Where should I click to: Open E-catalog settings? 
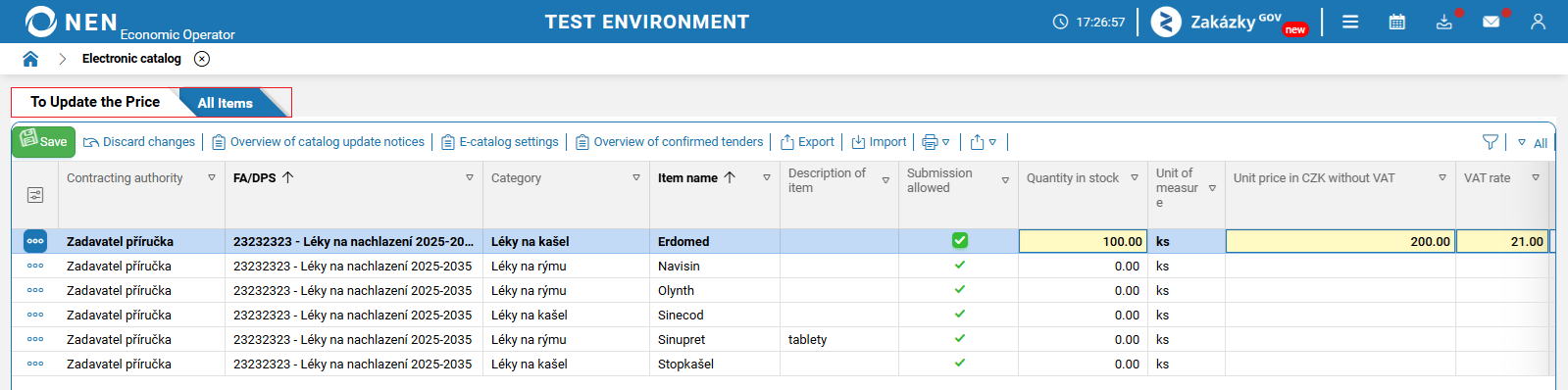click(x=500, y=142)
